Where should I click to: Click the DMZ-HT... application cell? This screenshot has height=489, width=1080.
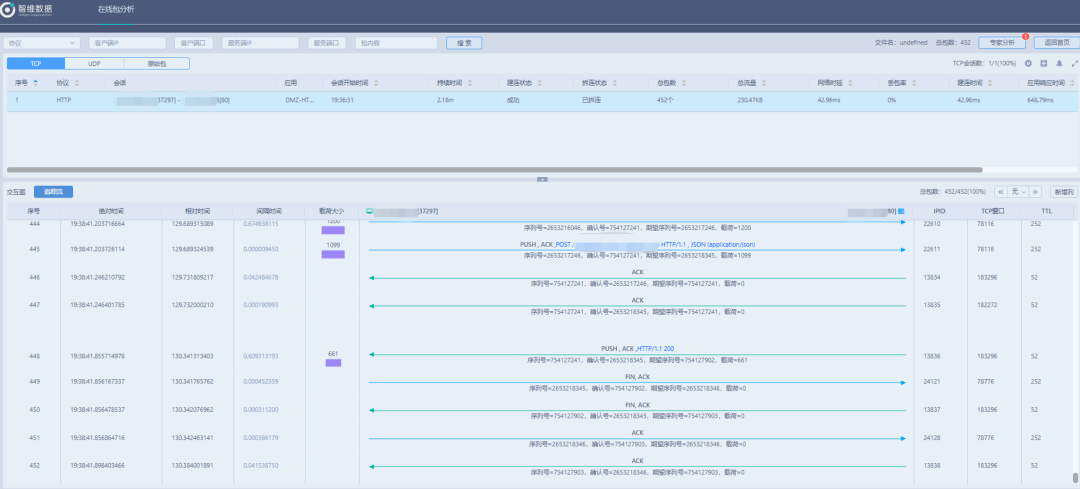tap(299, 100)
